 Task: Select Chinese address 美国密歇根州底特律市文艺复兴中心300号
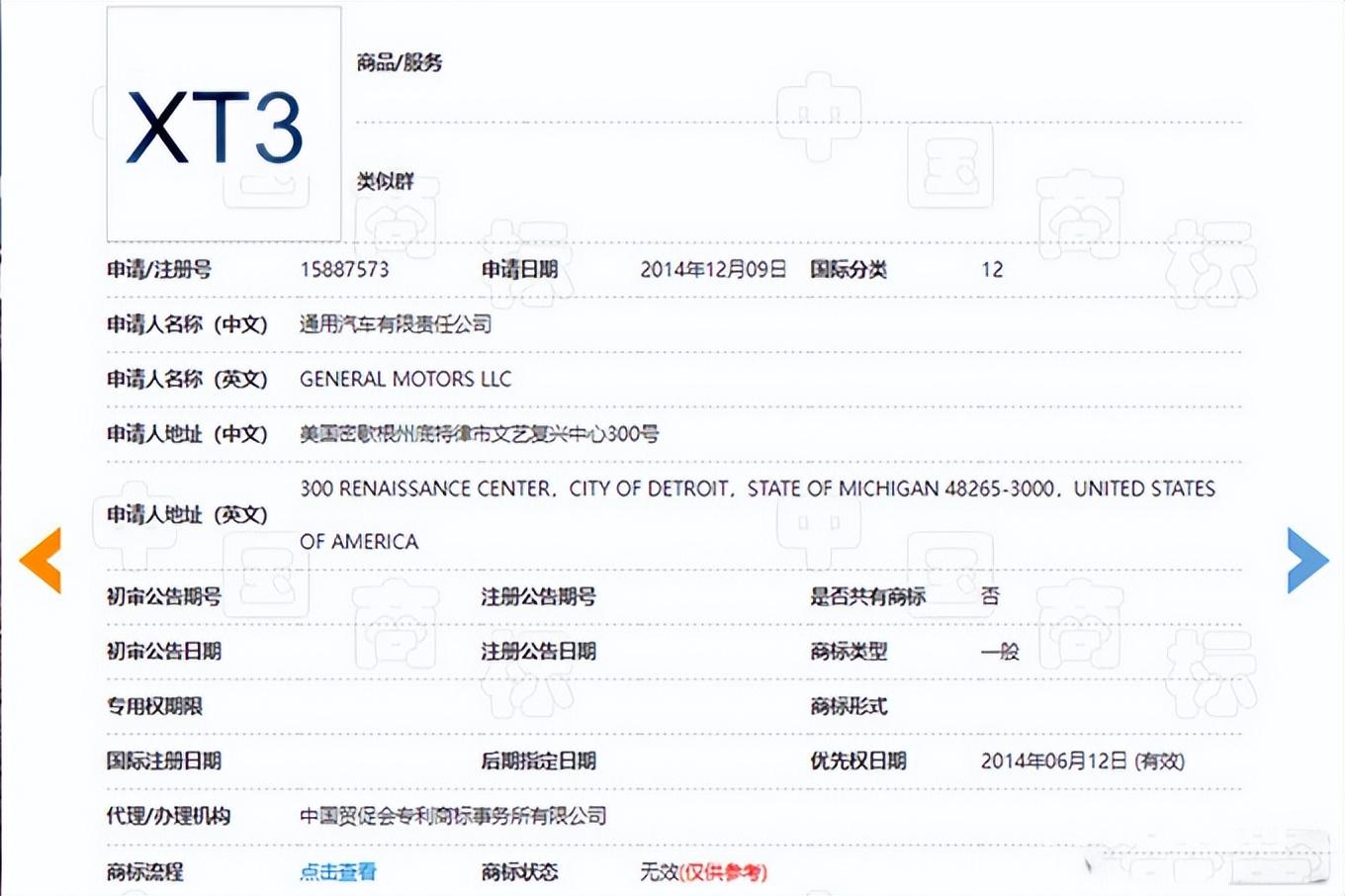point(480,433)
